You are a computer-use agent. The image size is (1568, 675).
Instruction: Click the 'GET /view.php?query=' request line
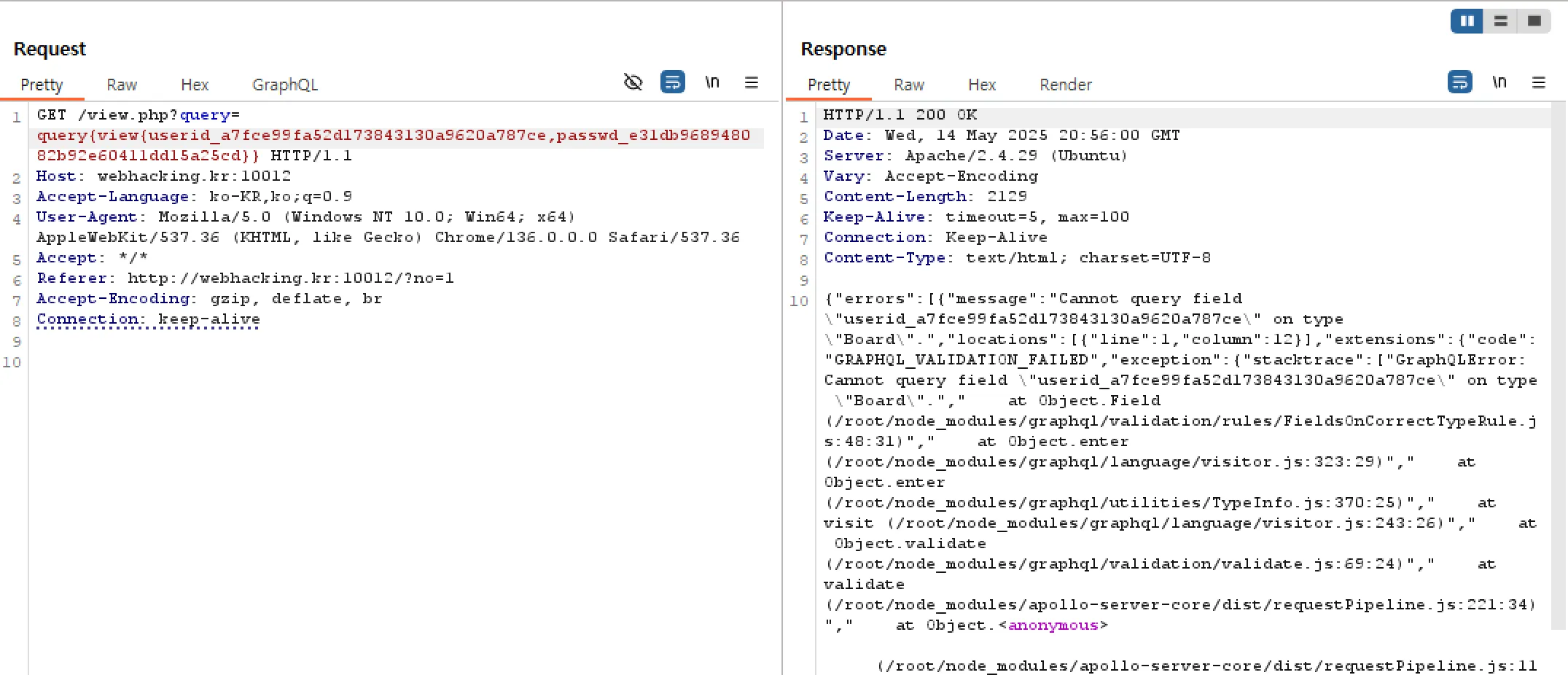coord(139,114)
